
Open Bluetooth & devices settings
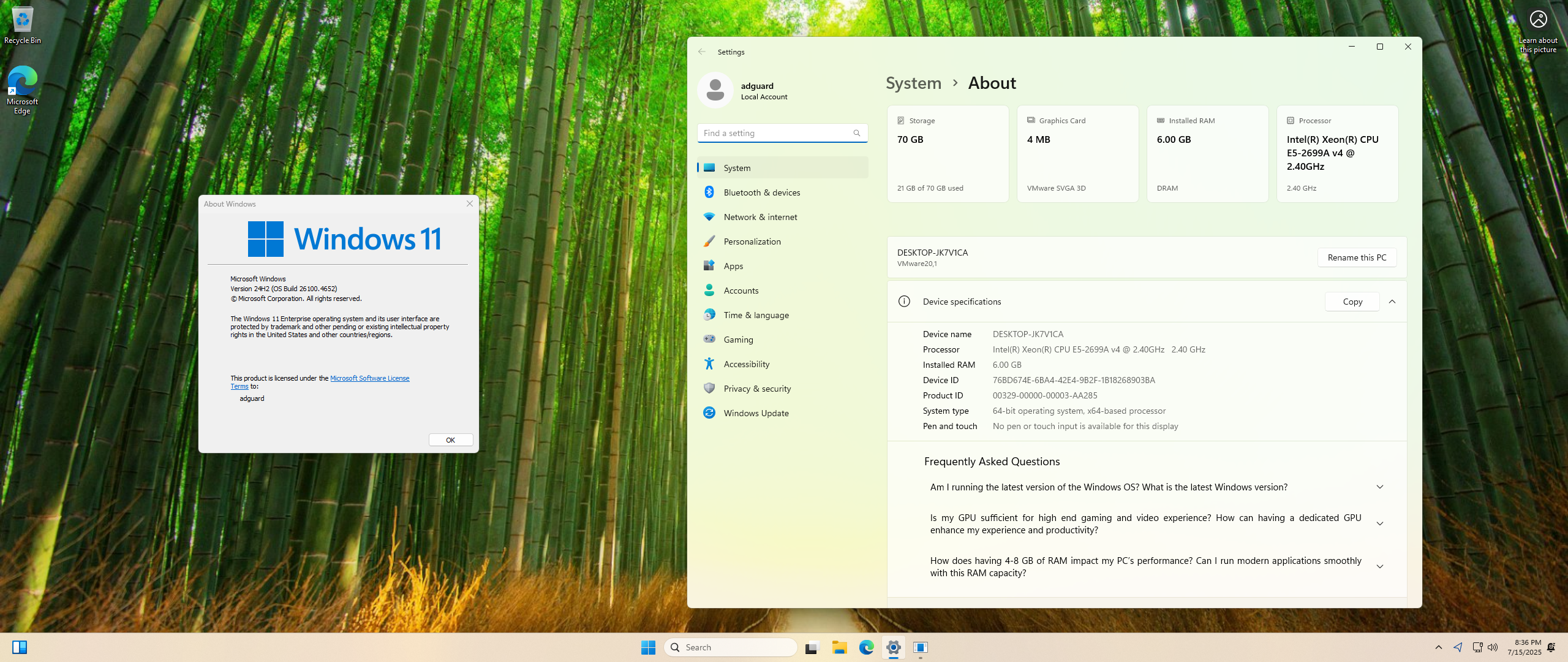(783, 192)
